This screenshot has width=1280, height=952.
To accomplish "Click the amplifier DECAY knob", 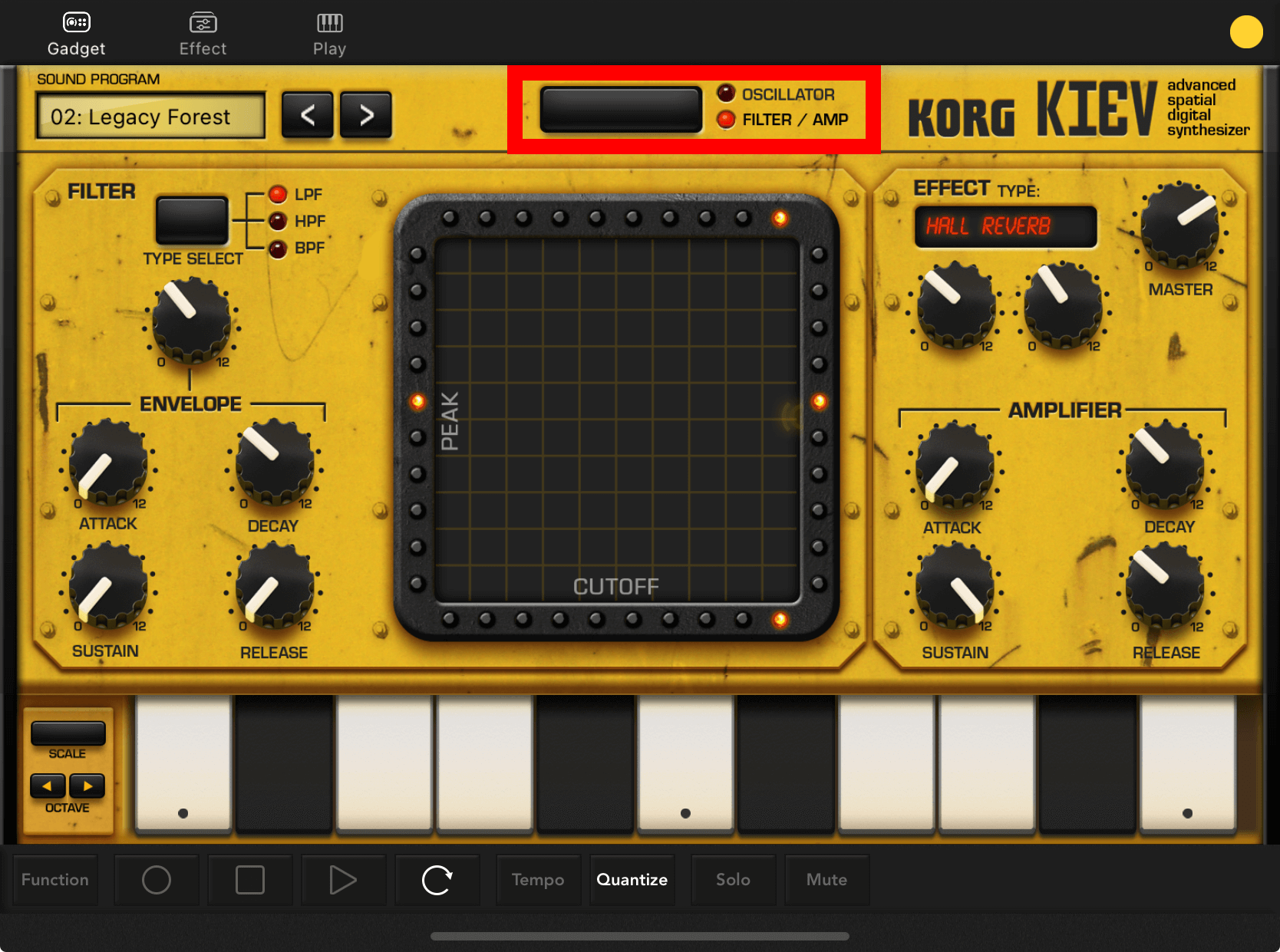I will coord(1165,465).
